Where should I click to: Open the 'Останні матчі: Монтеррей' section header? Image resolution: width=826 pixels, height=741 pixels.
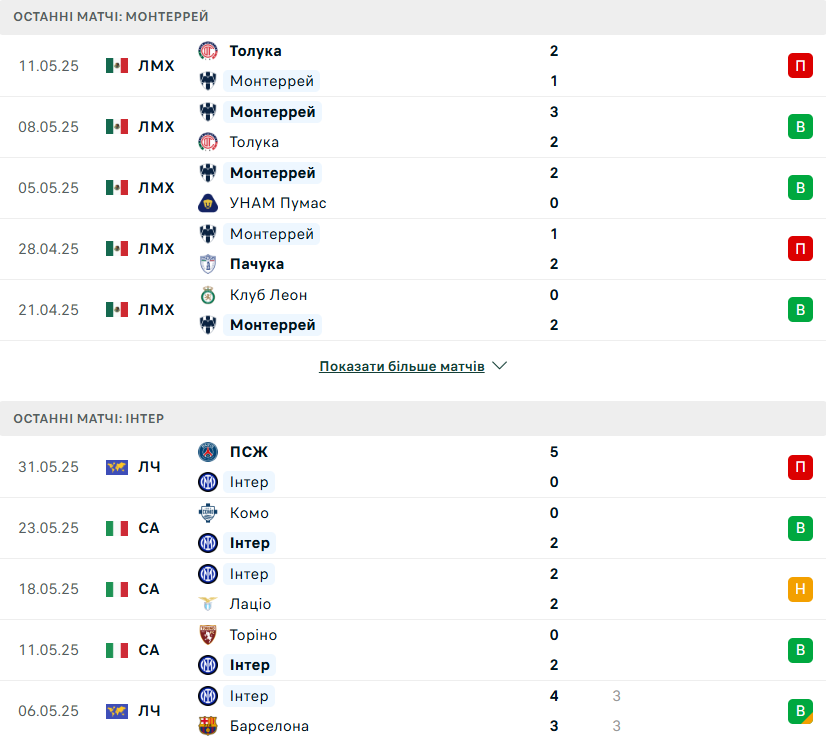[x=413, y=17]
